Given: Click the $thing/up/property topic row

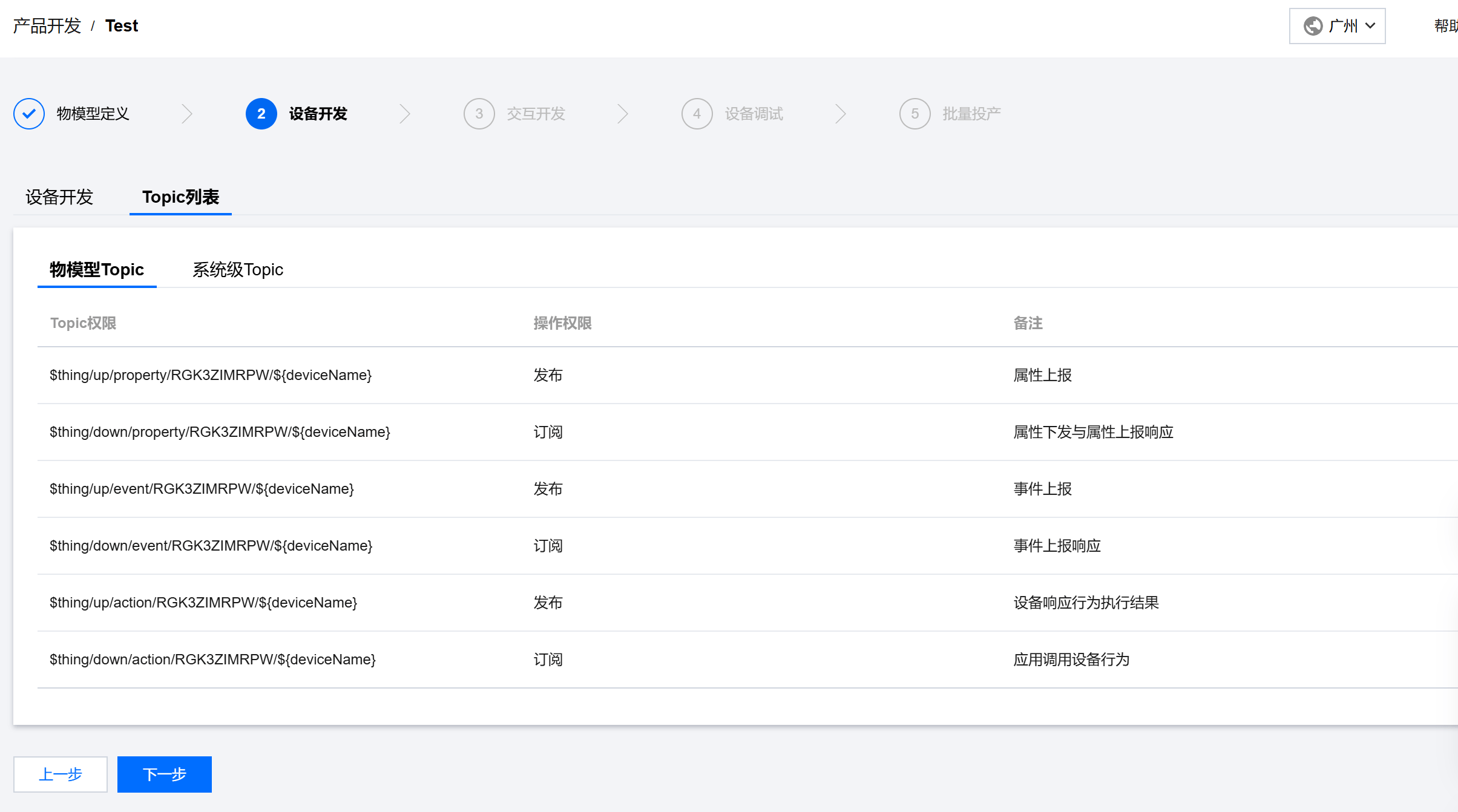Looking at the screenshot, I should pyautogui.click(x=211, y=375).
